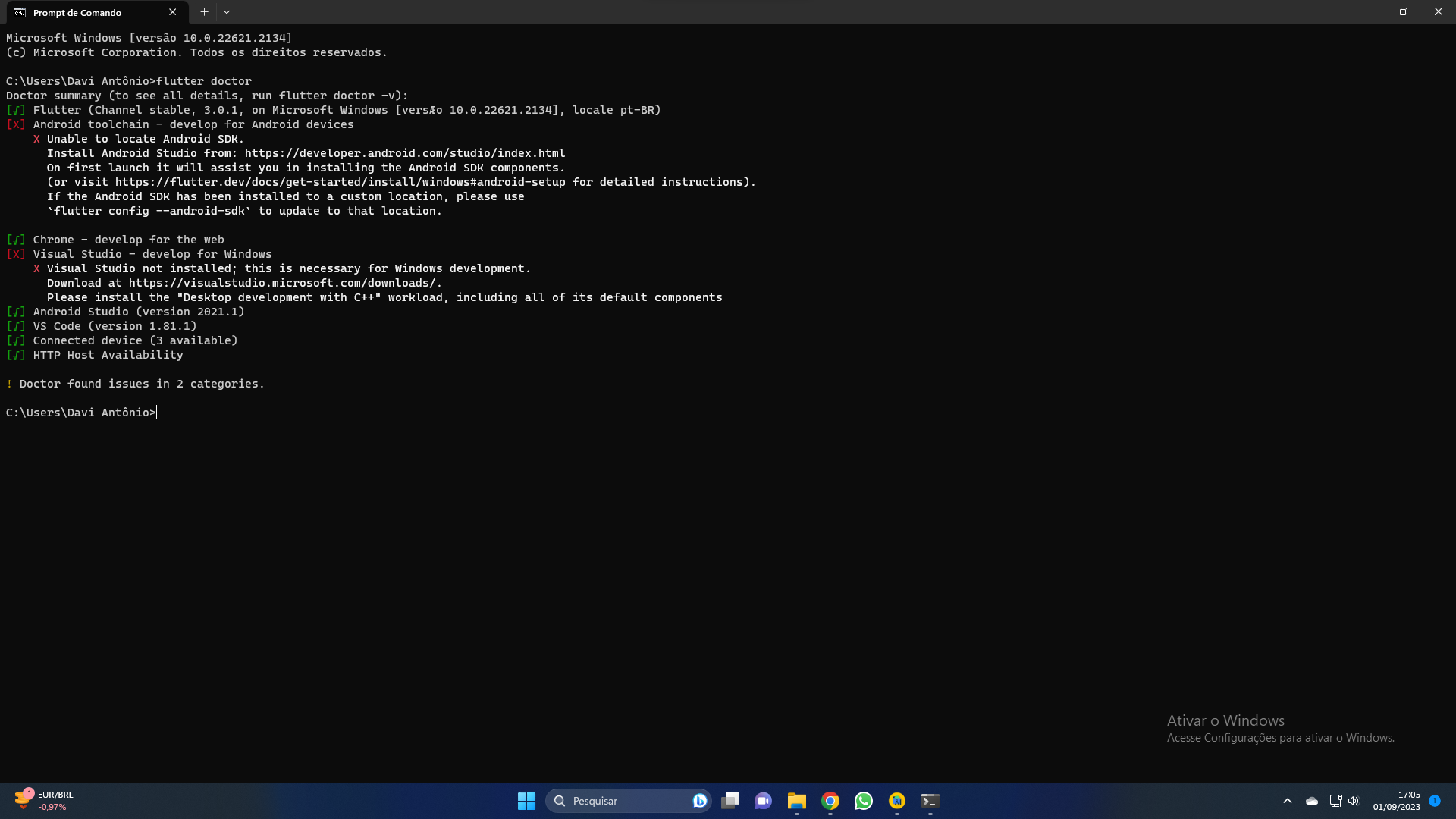The width and height of the screenshot is (1456, 819).
Task: Click 'Visual Studio - develop for Windows' line
Action: [x=152, y=254]
